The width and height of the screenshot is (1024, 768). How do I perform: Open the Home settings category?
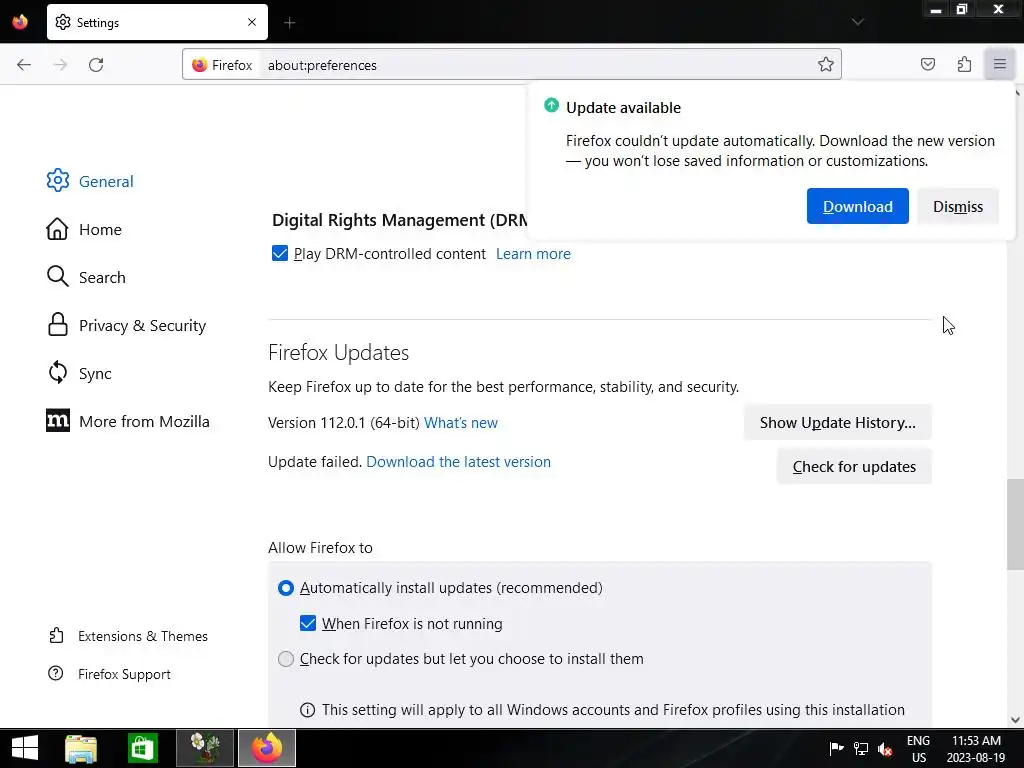[100, 229]
